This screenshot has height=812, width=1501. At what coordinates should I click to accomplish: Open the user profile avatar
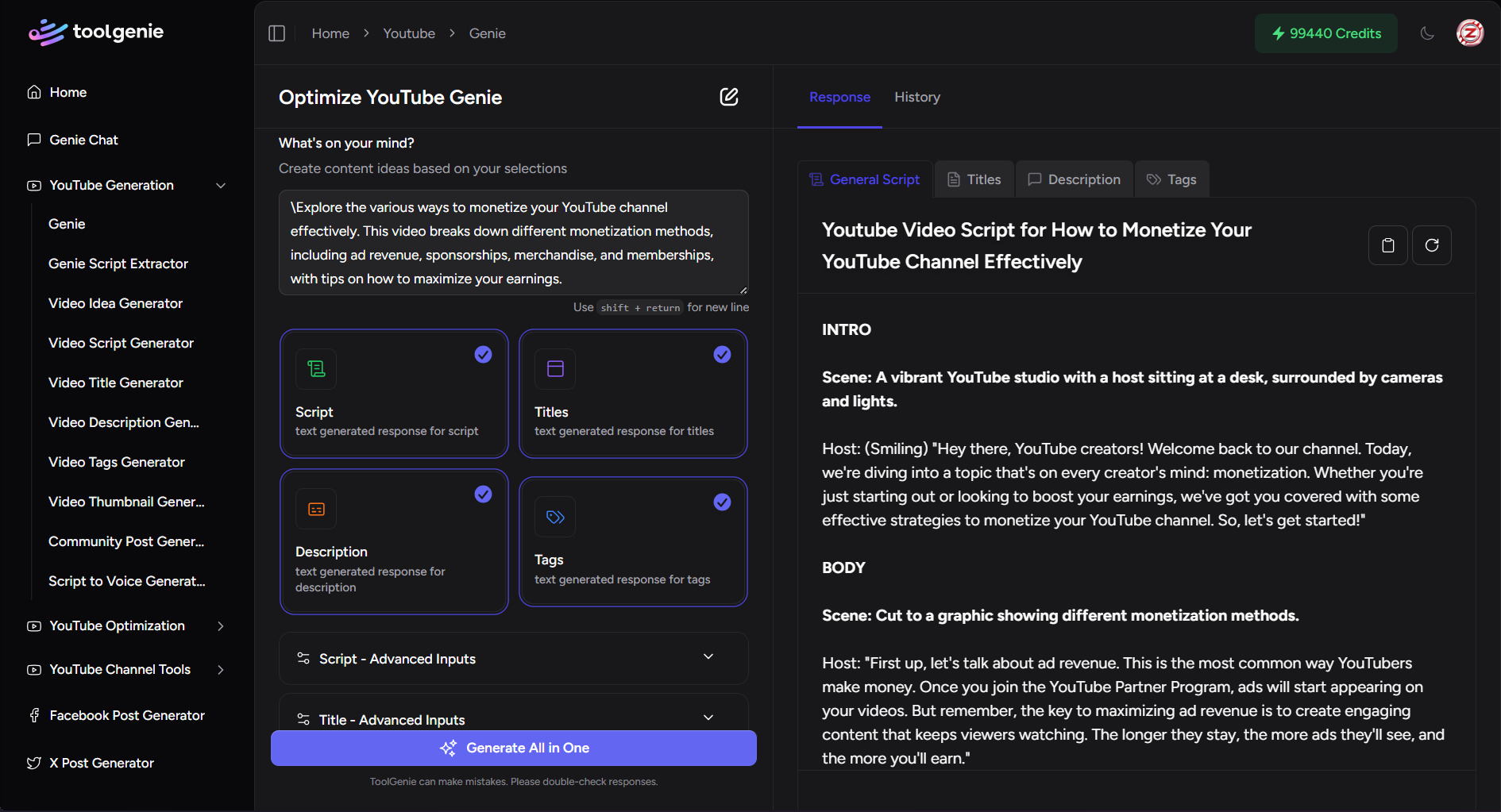(x=1469, y=33)
